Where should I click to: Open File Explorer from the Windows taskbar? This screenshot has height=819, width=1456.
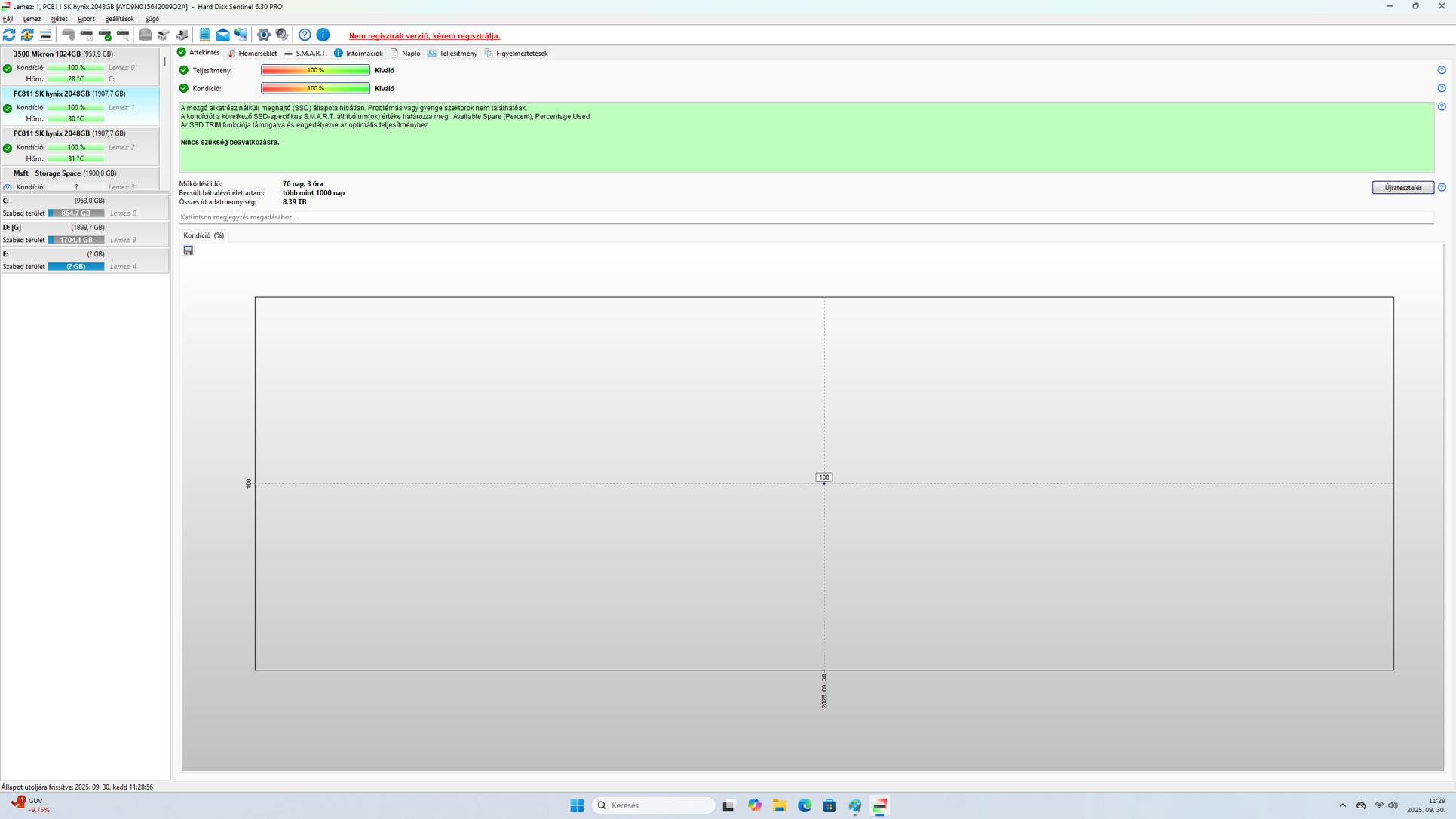point(780,805)
